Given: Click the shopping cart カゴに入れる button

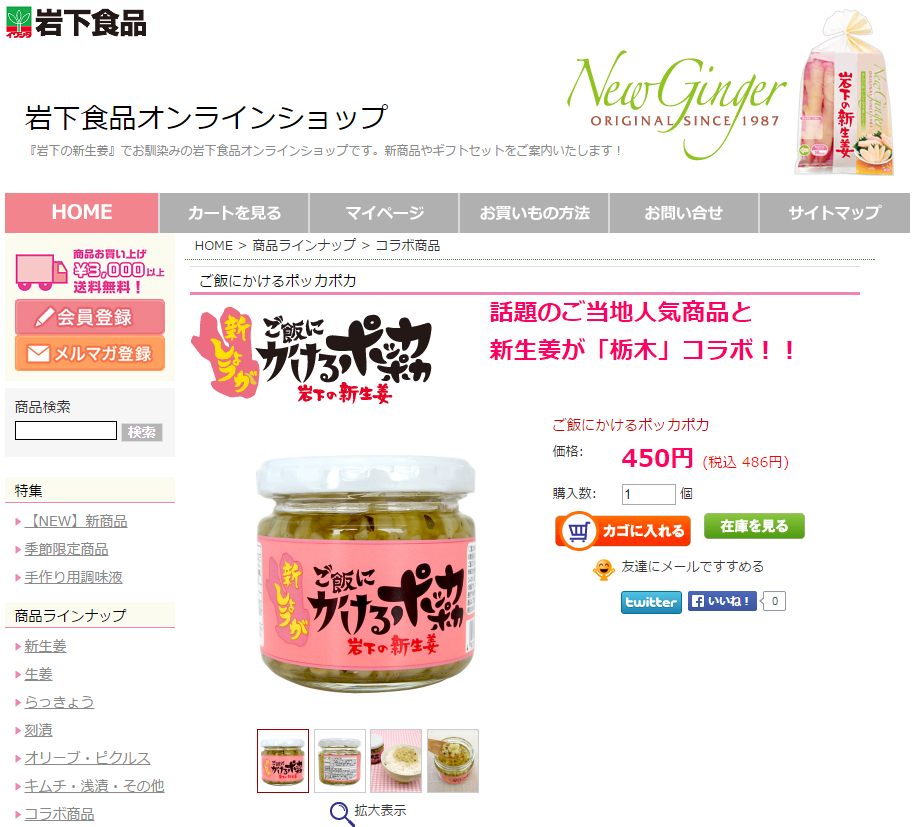Looking at the screenshot, I should (623, 530).
